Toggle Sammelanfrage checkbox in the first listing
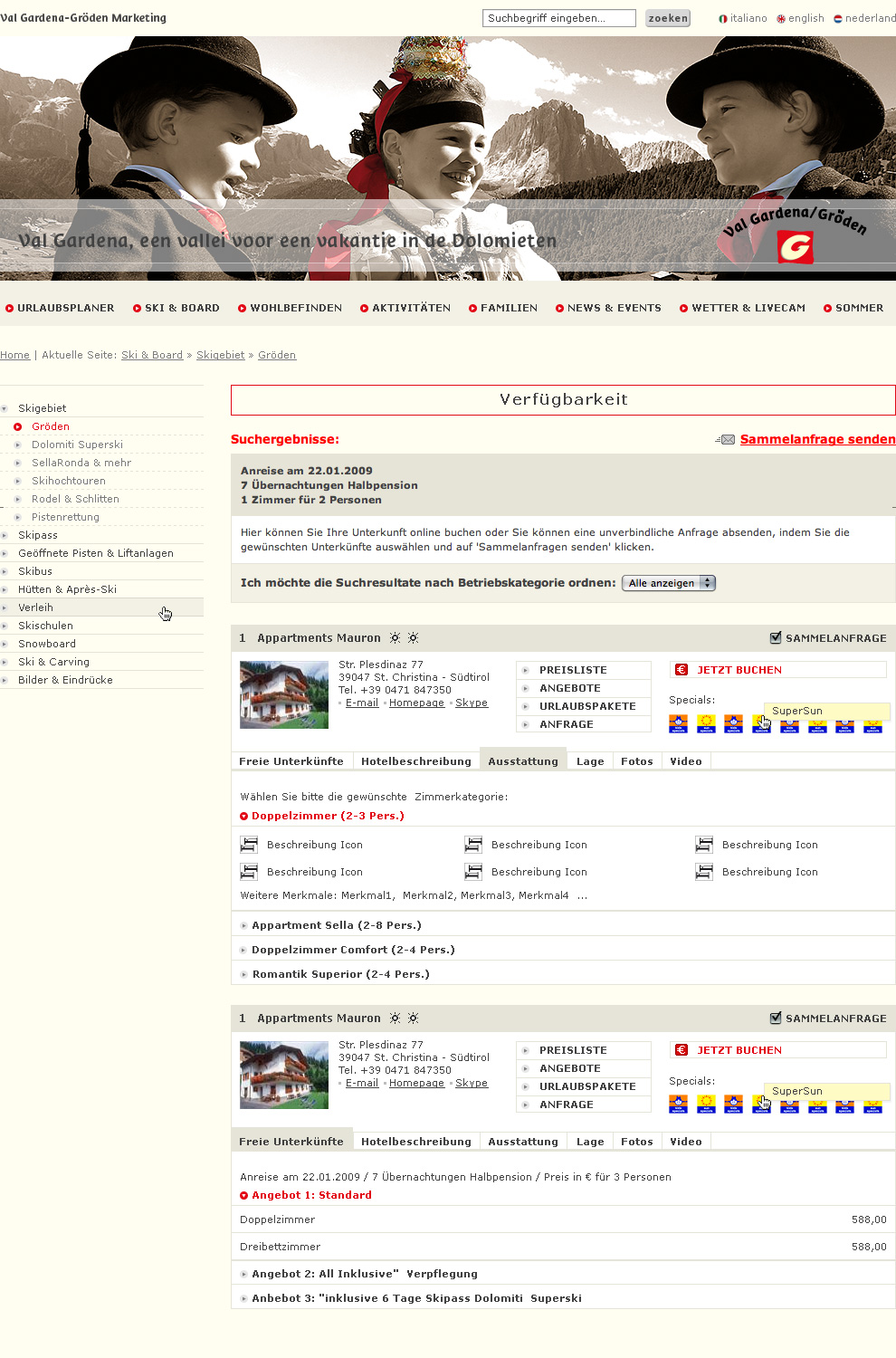The width and height of the screenshot is (896, 1358). coord(776,637)
